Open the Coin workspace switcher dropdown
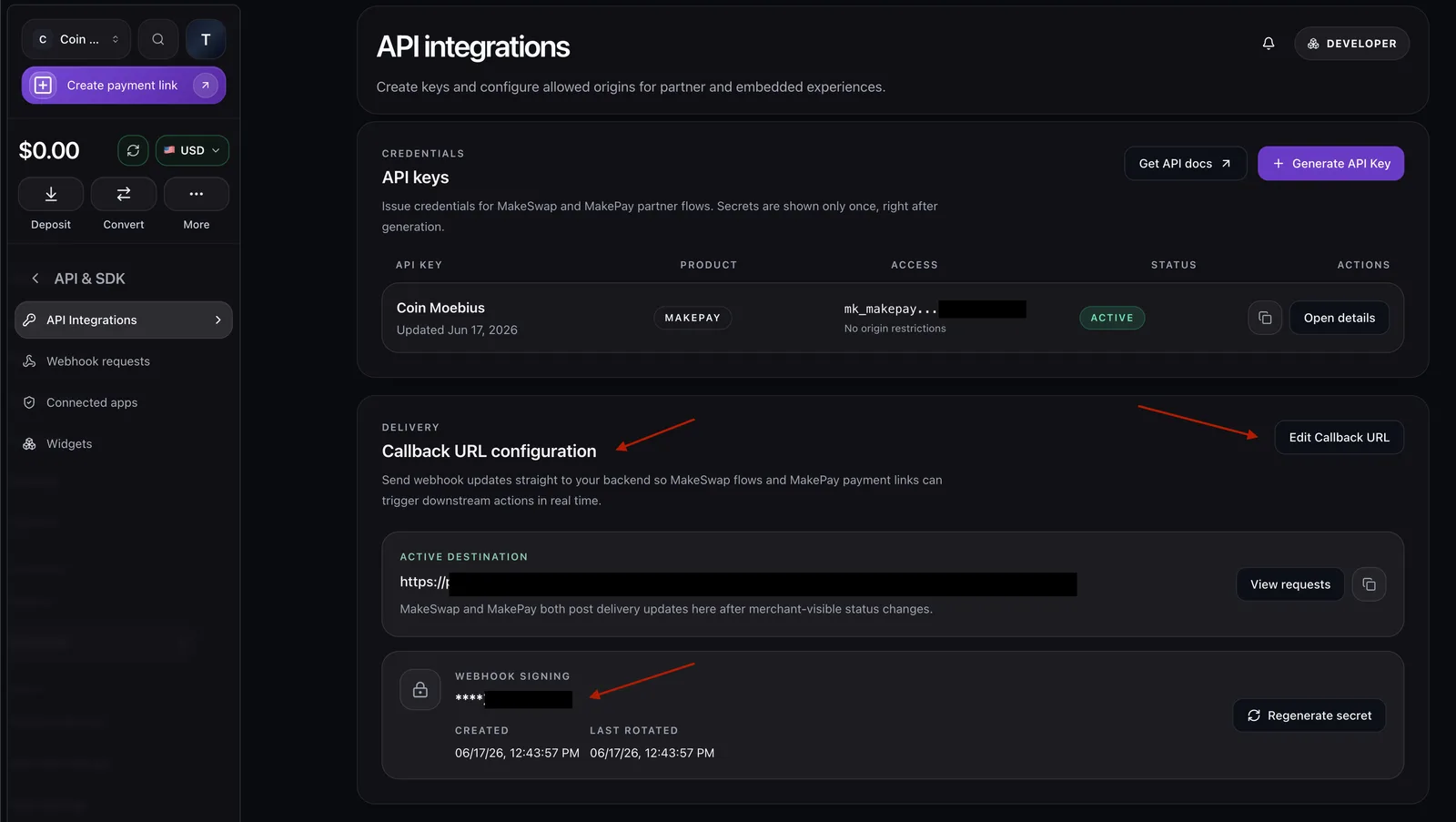Image resolution: width=1456 pixels, height=822 pixels. 76,39
